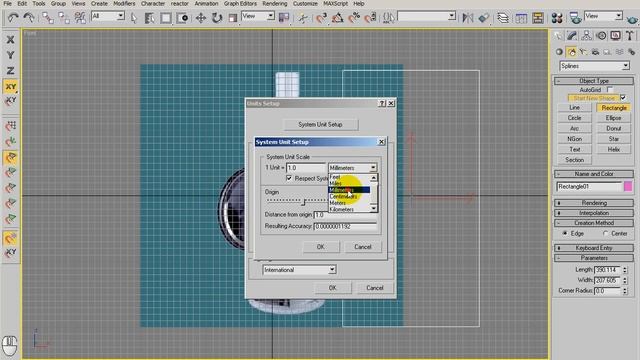640x360 pixels.
Task: Click the Undo arrow in main toolbar
Action: (x=13, y=18)
